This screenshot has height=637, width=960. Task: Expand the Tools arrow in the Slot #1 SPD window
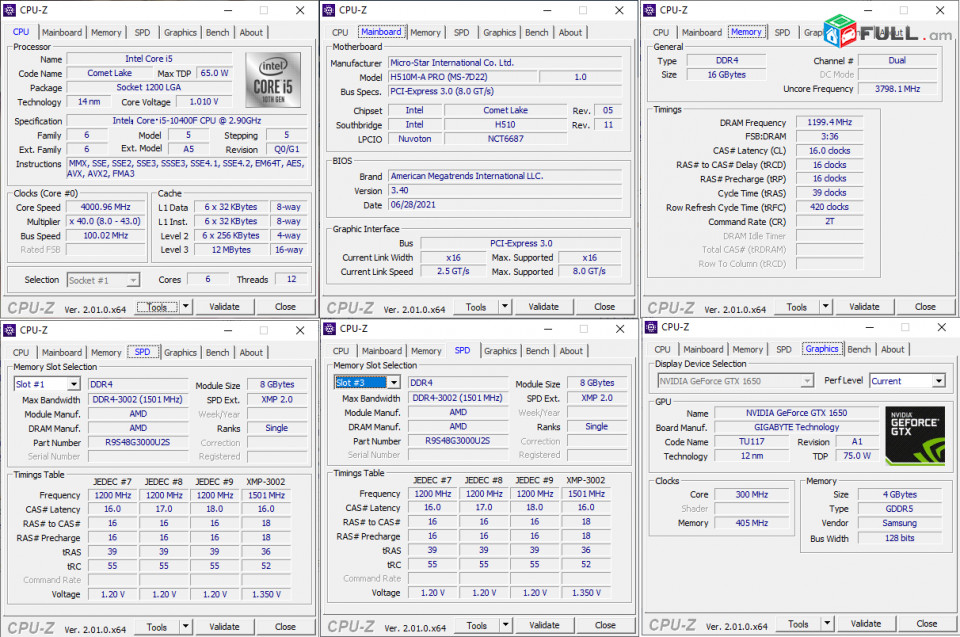[186, 627]
